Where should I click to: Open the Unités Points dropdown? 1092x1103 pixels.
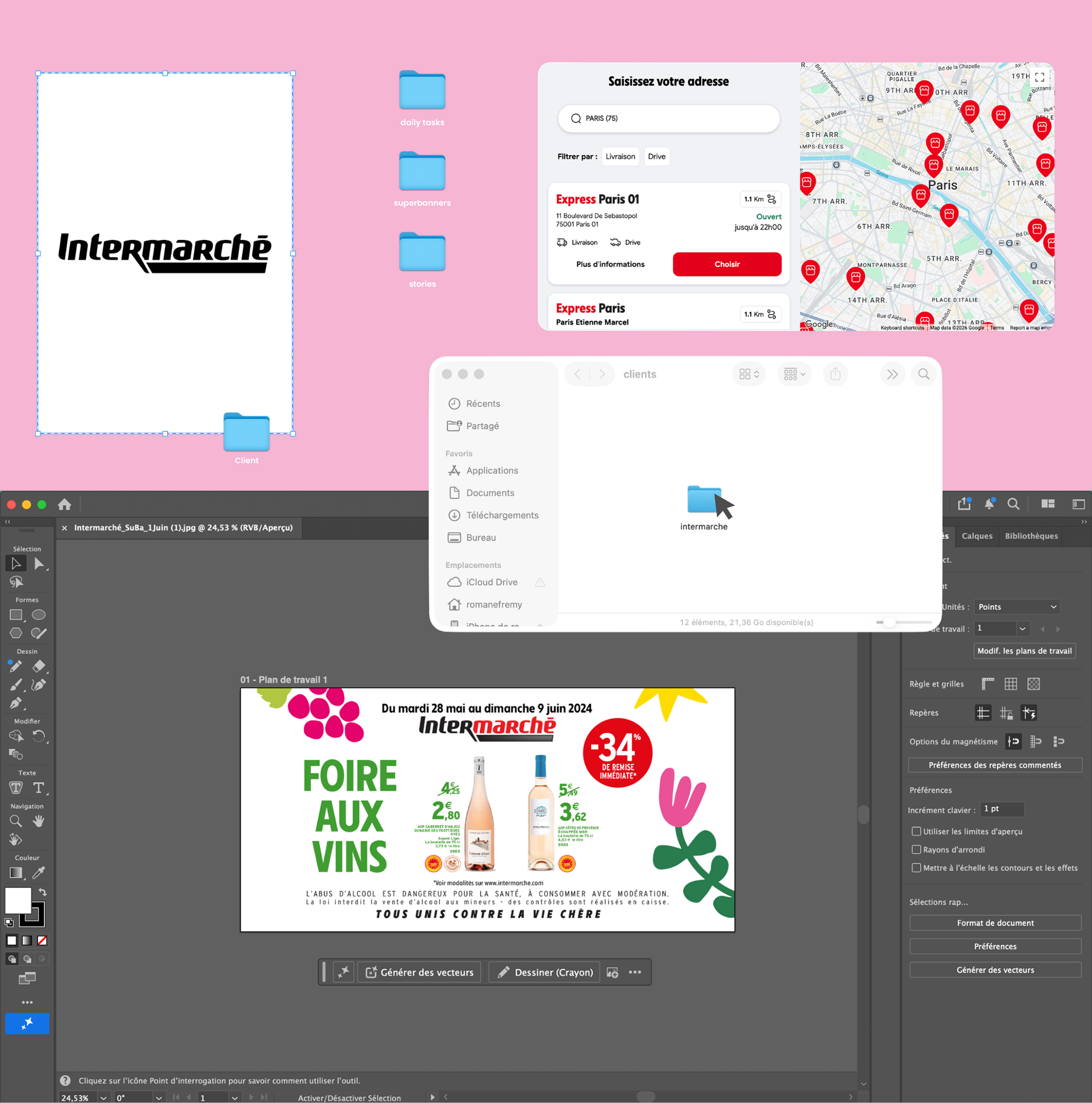[x=1017, y=607]
